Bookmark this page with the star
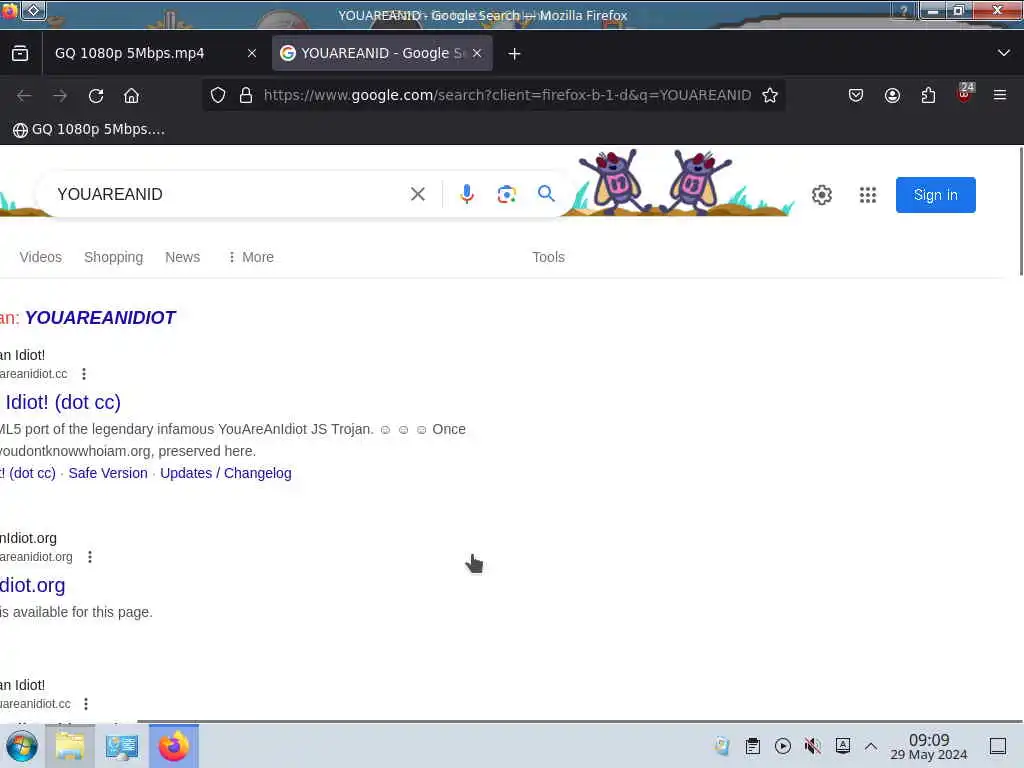 [x=770, y=95]
